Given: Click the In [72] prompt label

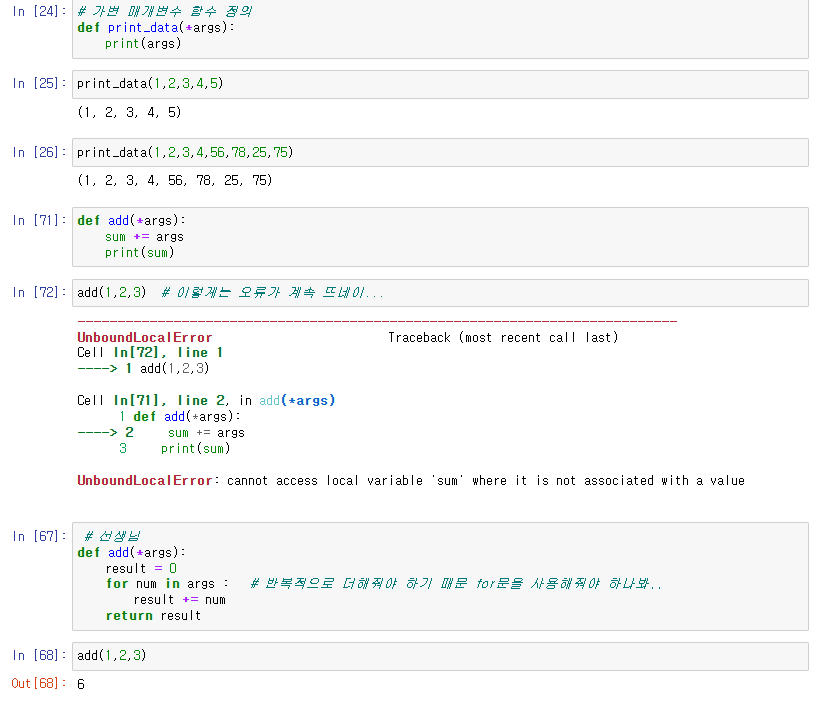Looking at the screenshot, I should 39,293.
